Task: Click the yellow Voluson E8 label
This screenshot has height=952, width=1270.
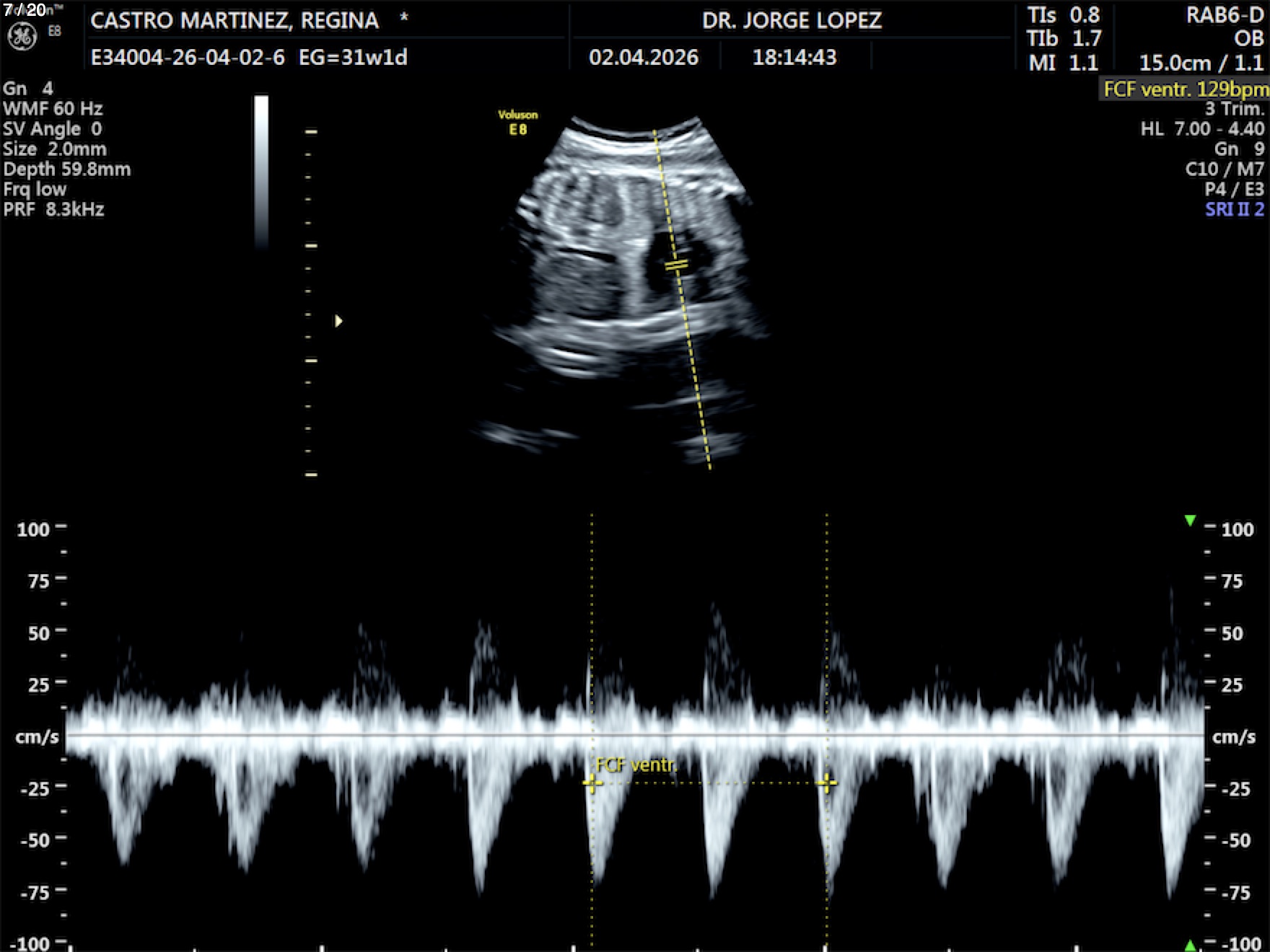Action: coord(517,122)
